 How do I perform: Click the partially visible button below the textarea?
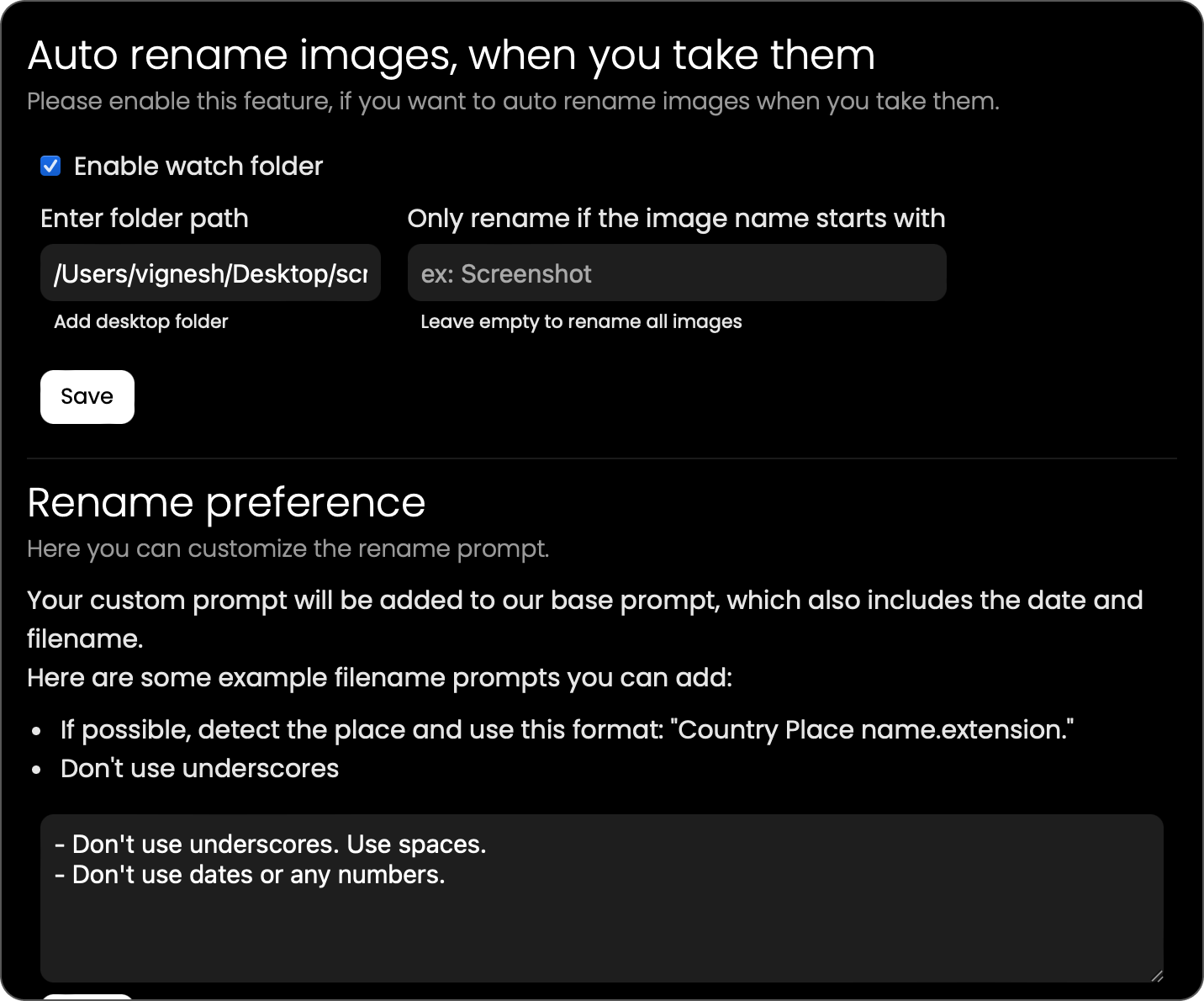87,997
